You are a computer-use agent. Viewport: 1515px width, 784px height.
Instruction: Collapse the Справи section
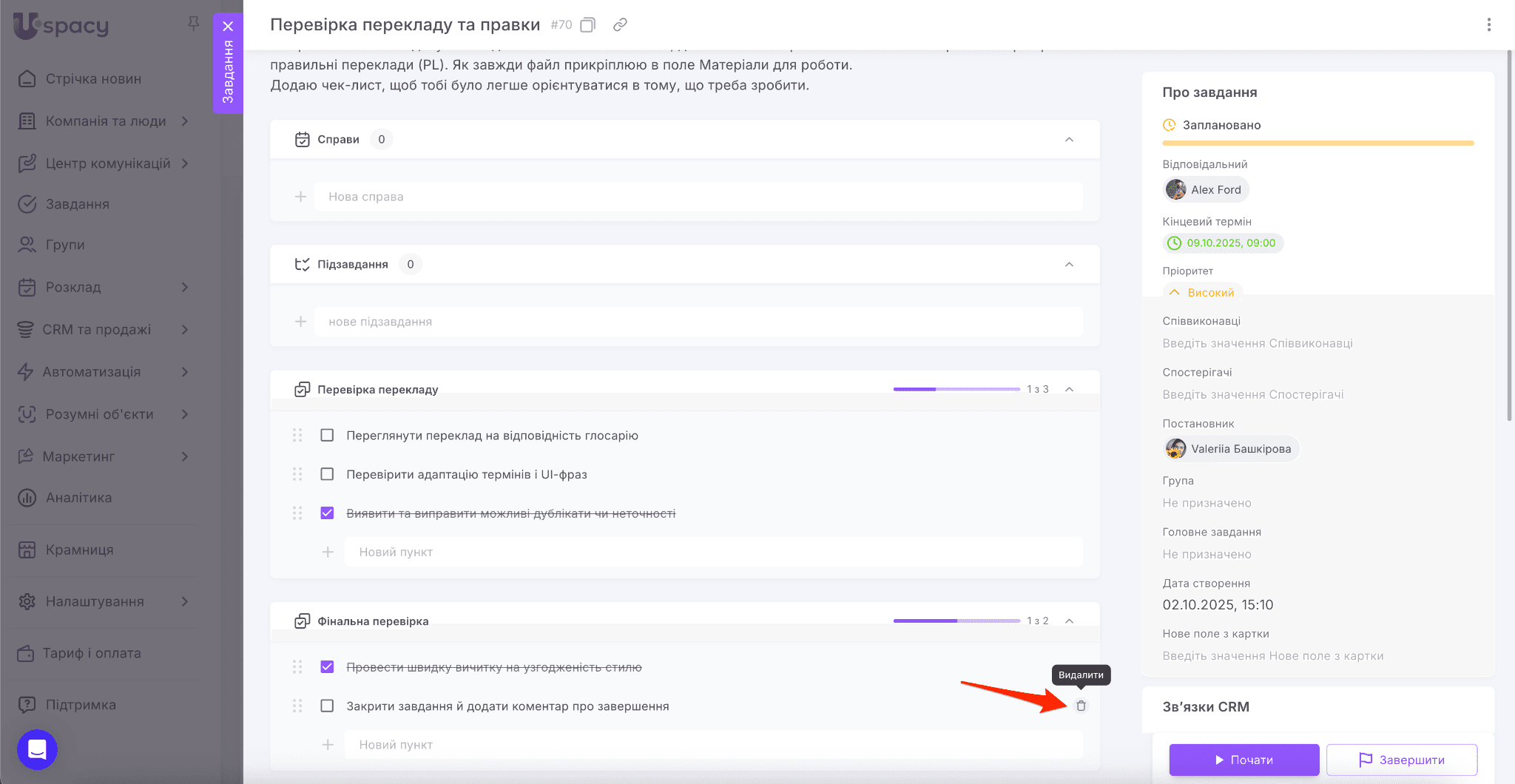tap(1069, 140)
